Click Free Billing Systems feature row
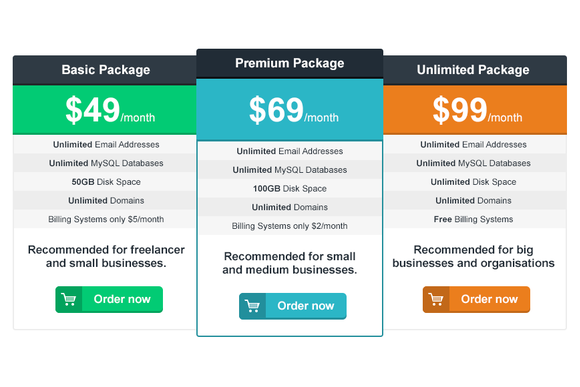580x387 pixels. tap(473, 219)
